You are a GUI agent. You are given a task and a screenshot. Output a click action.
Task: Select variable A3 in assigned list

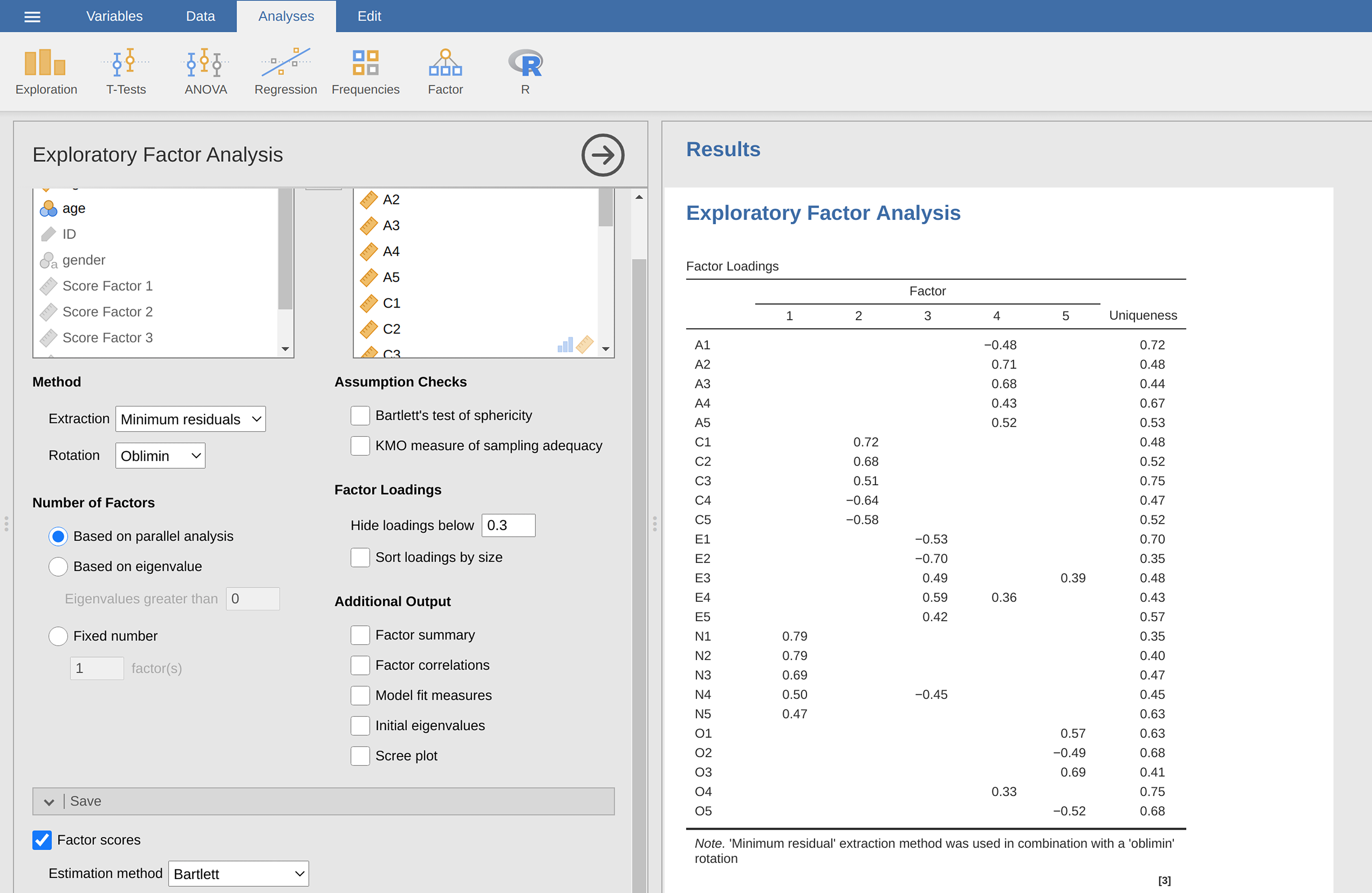click(x=476, y=225)
